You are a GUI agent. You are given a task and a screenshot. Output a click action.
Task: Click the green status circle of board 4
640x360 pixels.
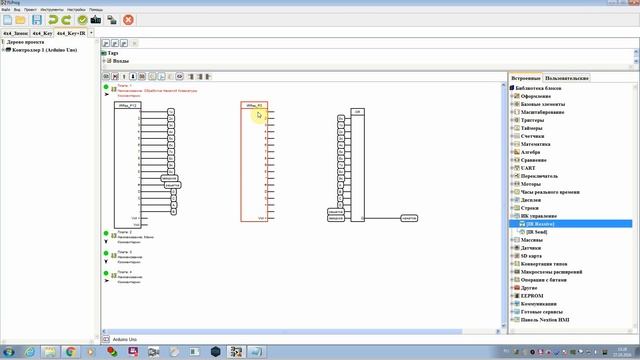tap(106, 273)
